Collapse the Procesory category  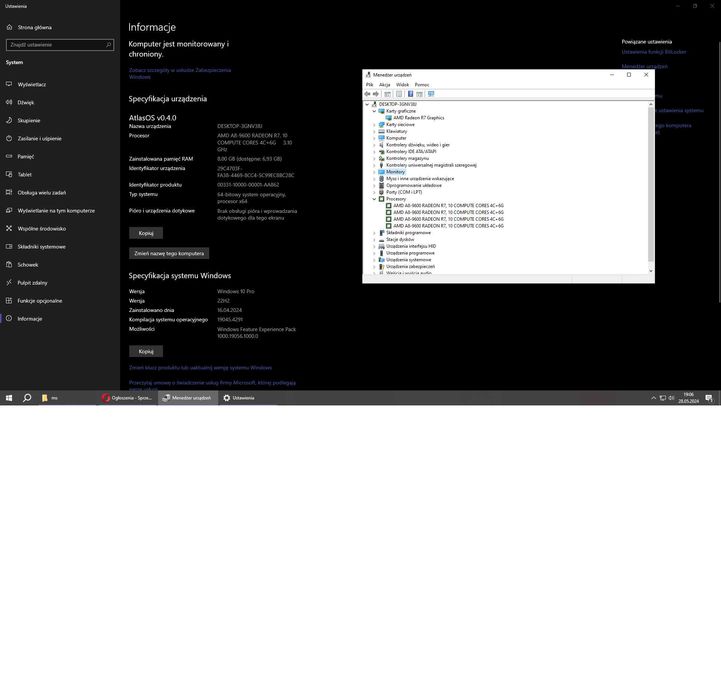point(374,199)
